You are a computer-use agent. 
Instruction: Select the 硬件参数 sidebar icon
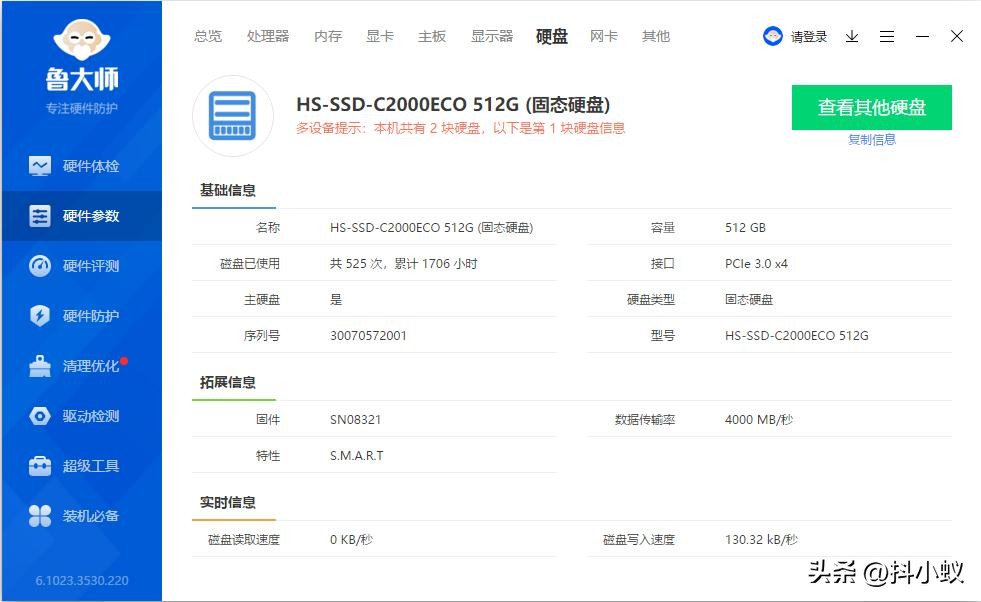[x=40, y=216]
